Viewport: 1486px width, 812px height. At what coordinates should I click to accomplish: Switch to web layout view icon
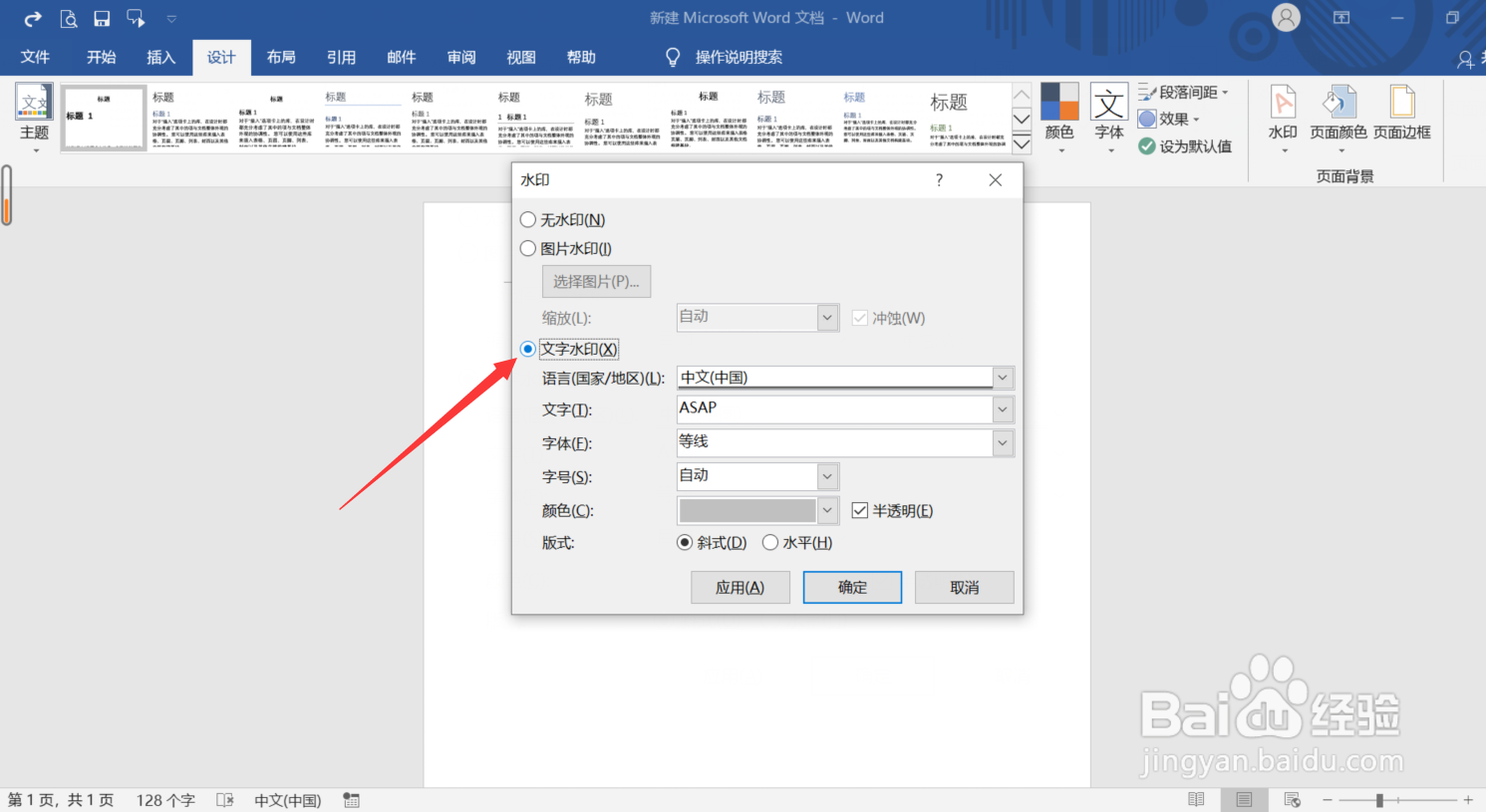tap(1293, 800)
